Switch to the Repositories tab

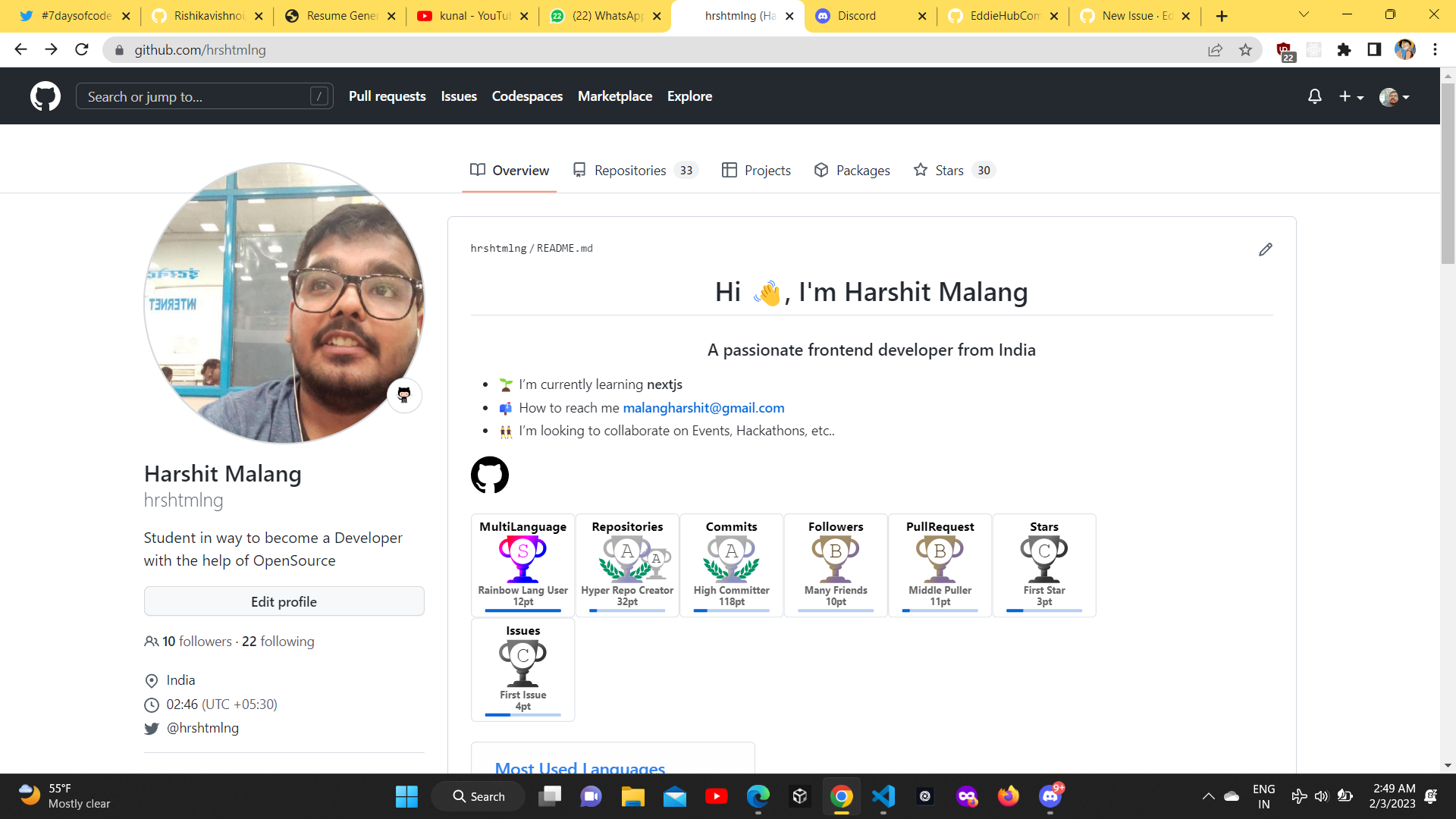click(630, 170)
